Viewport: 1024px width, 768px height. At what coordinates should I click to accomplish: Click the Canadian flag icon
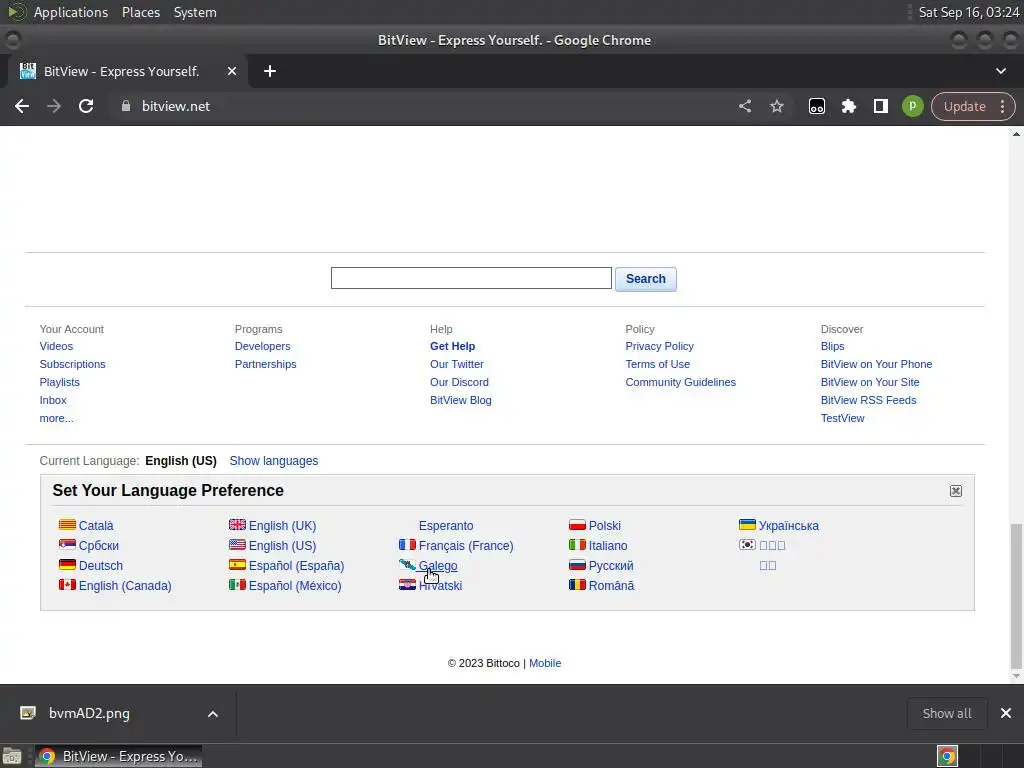[67, 584]
